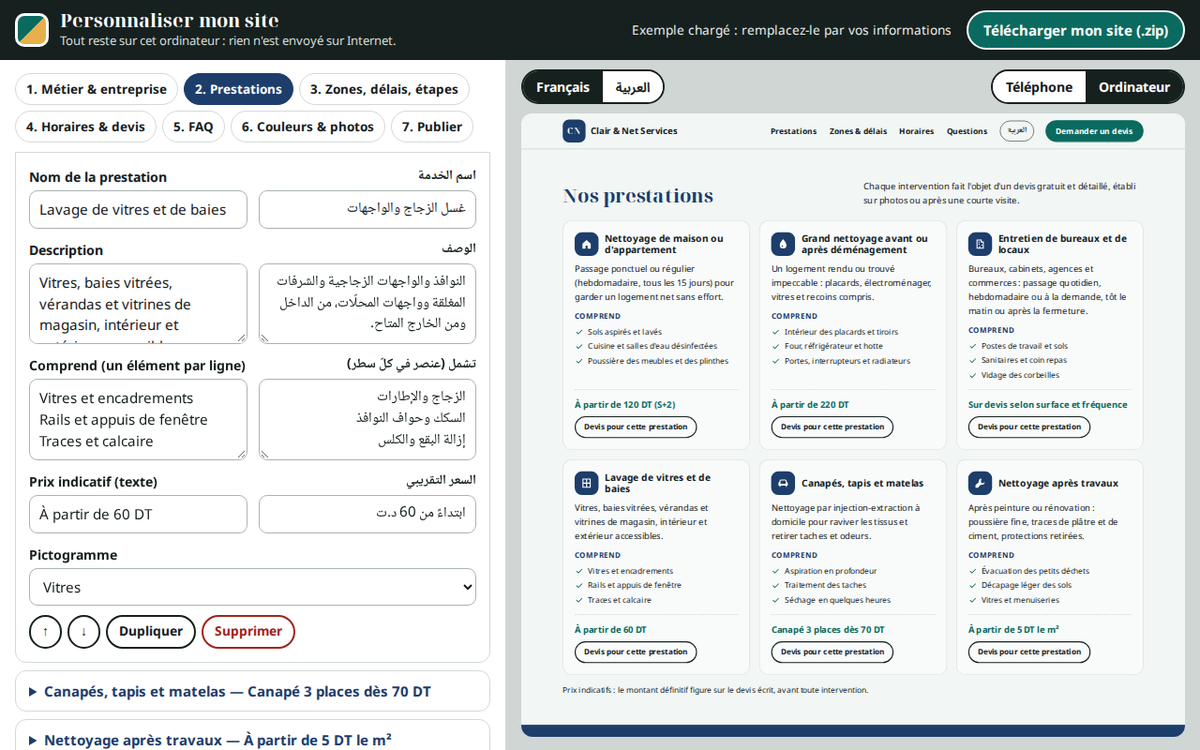Expand Nettoyage après travaux section

click(252, 739)
